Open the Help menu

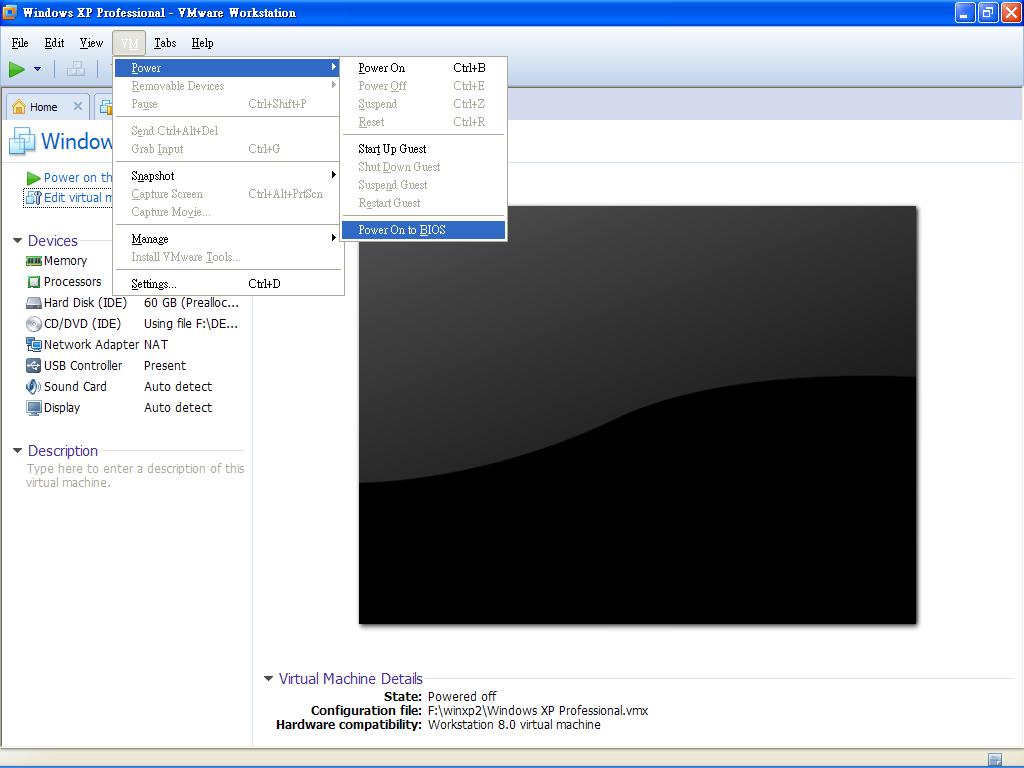202,43
